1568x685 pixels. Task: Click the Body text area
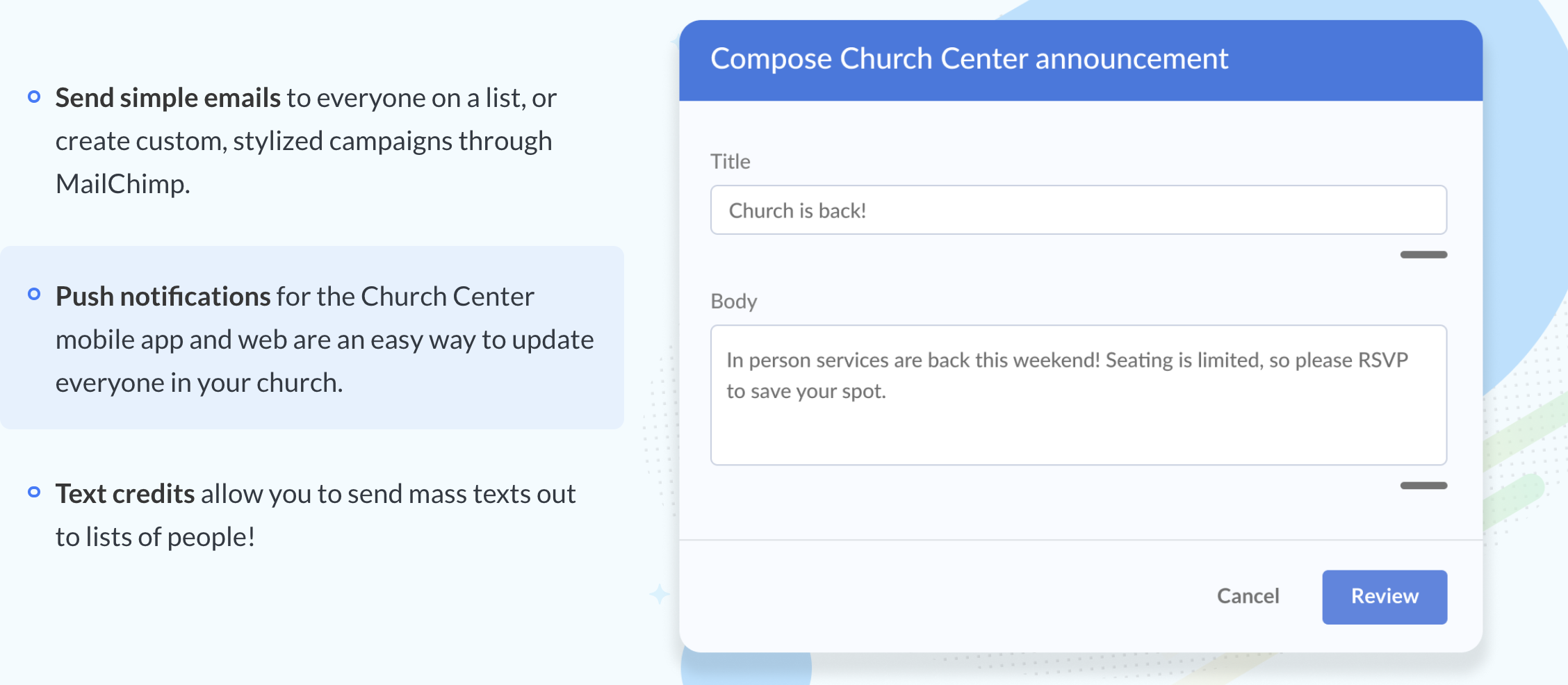[1078, 395]
